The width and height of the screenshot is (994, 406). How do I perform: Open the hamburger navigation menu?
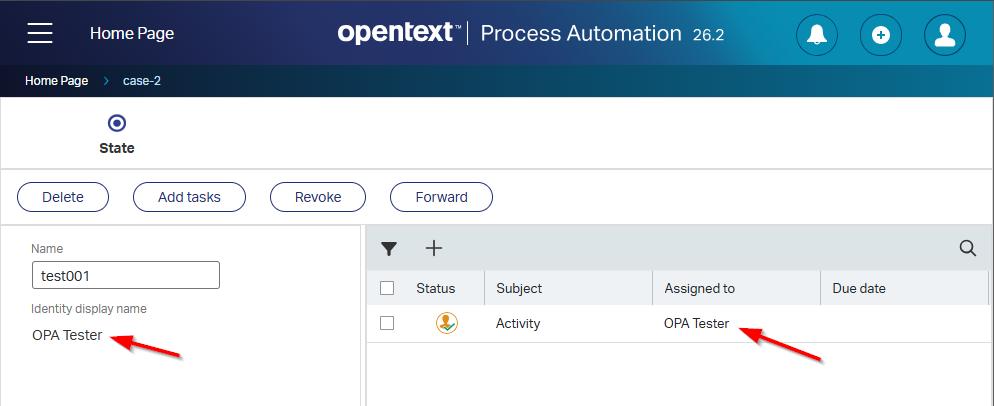(40, 33)
